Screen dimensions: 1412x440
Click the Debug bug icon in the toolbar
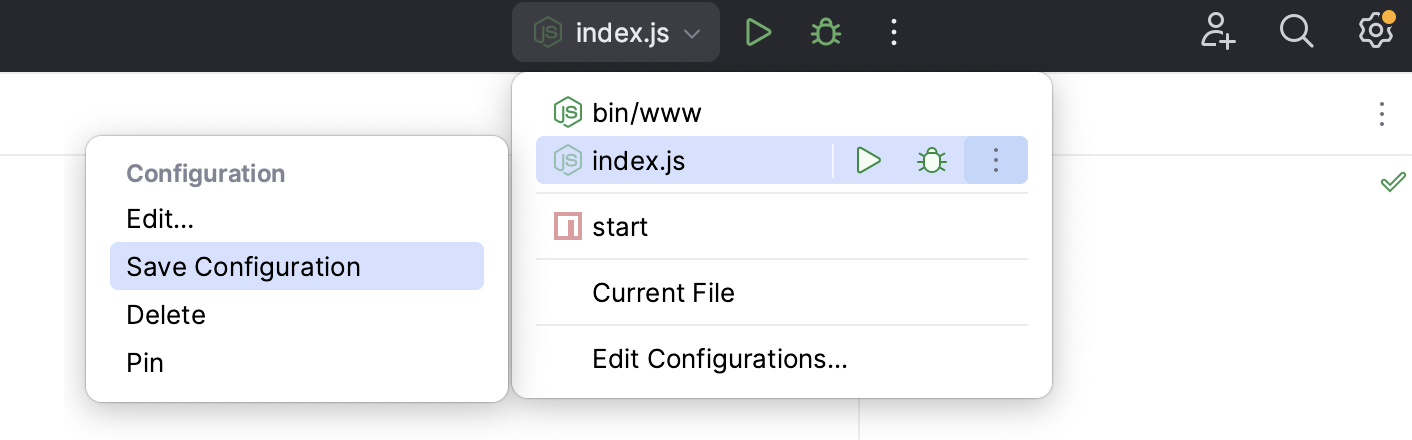pyautogui.click(x=825, y=33)
